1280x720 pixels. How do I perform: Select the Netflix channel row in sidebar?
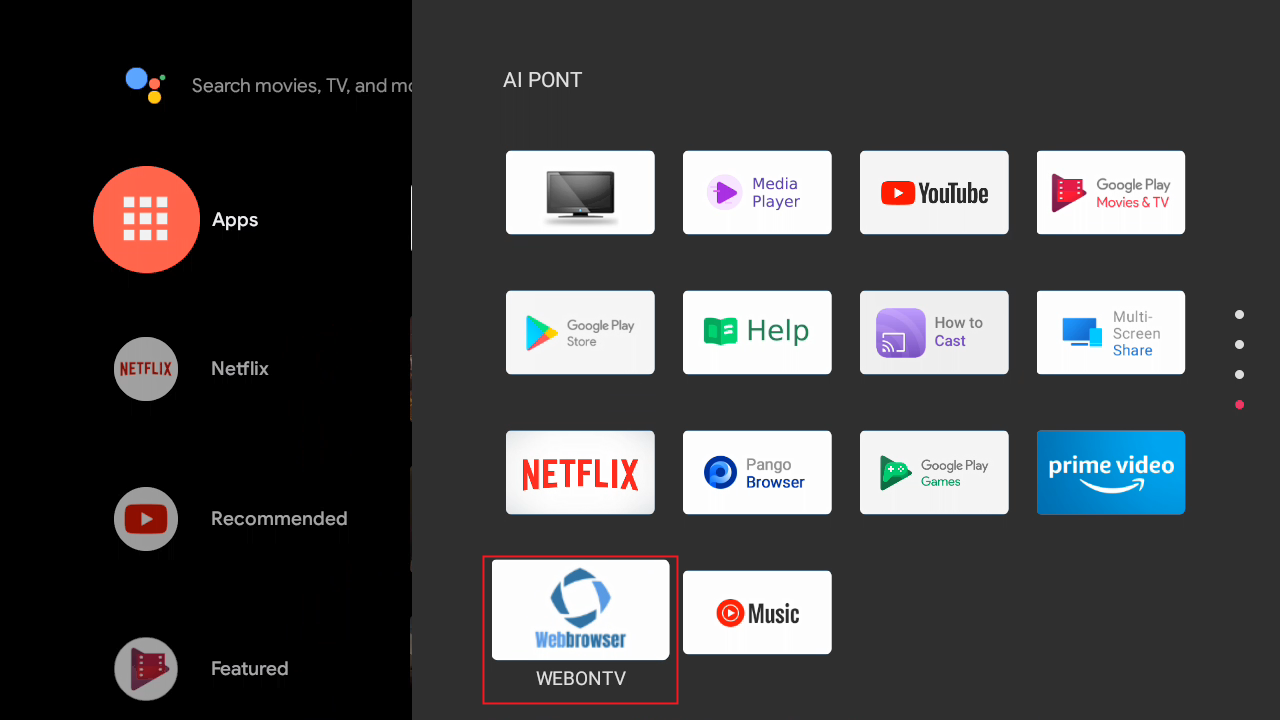pos(146,369)
